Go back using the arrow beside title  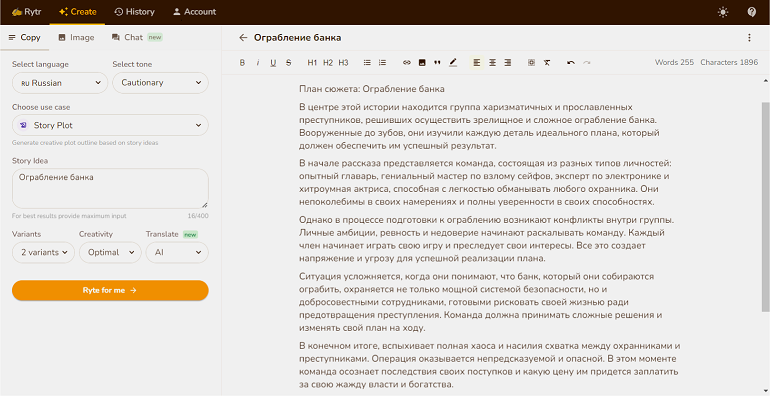click(243, 37)
